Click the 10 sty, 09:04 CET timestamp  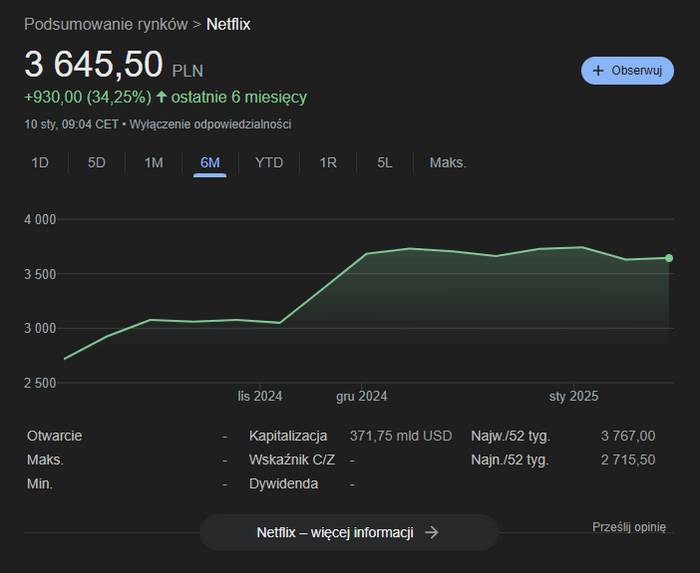coord(71,124)
